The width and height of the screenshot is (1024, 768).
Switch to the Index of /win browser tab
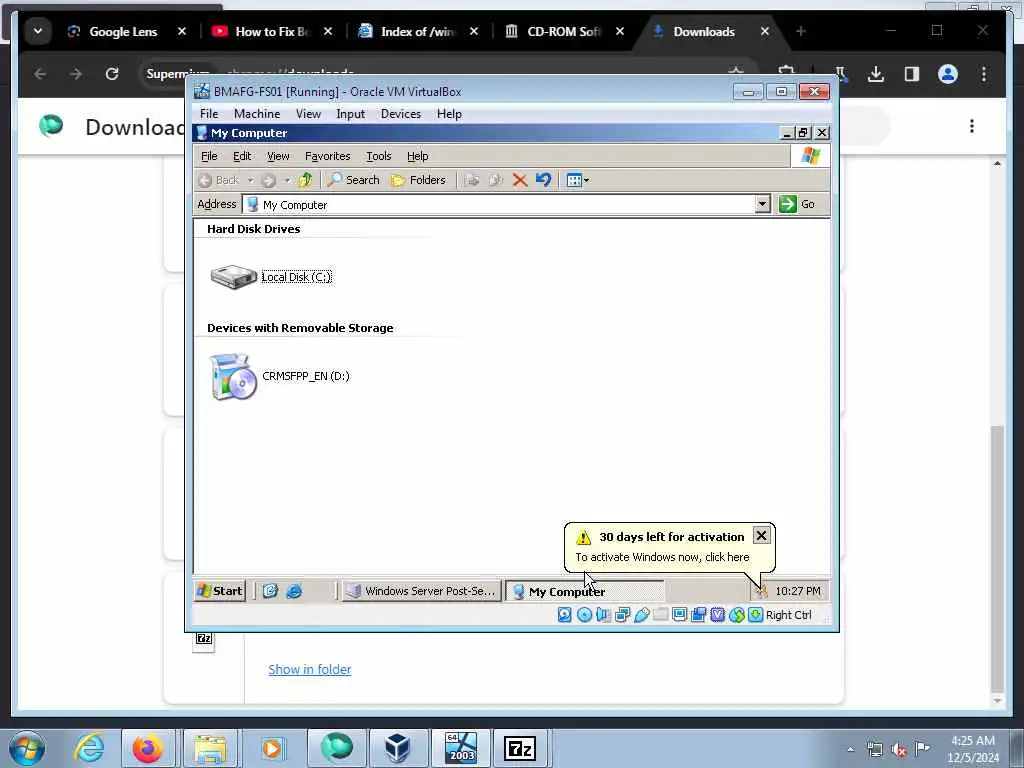click(417, 31)
